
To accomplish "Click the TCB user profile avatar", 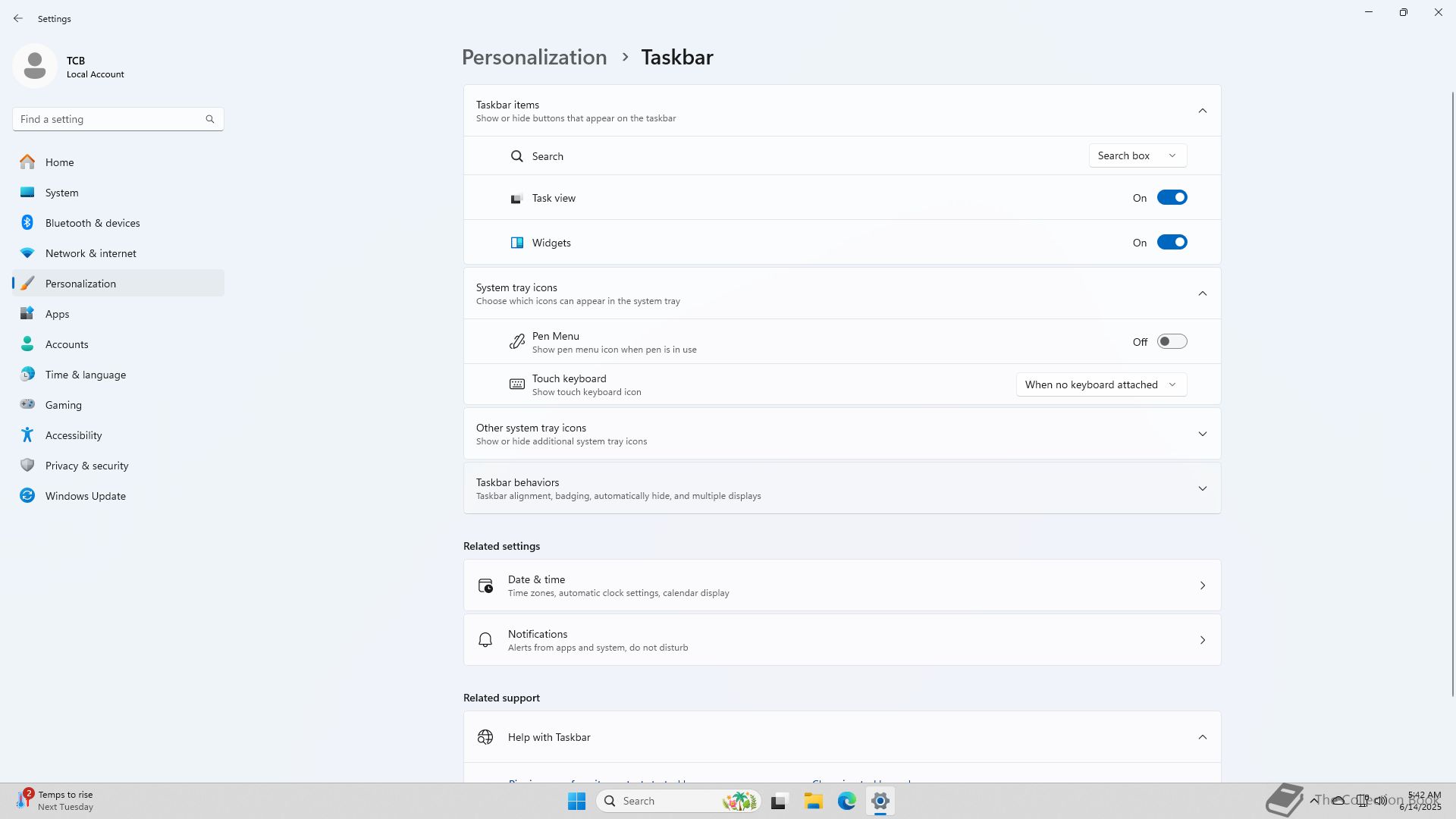I will tap(35, 66).
